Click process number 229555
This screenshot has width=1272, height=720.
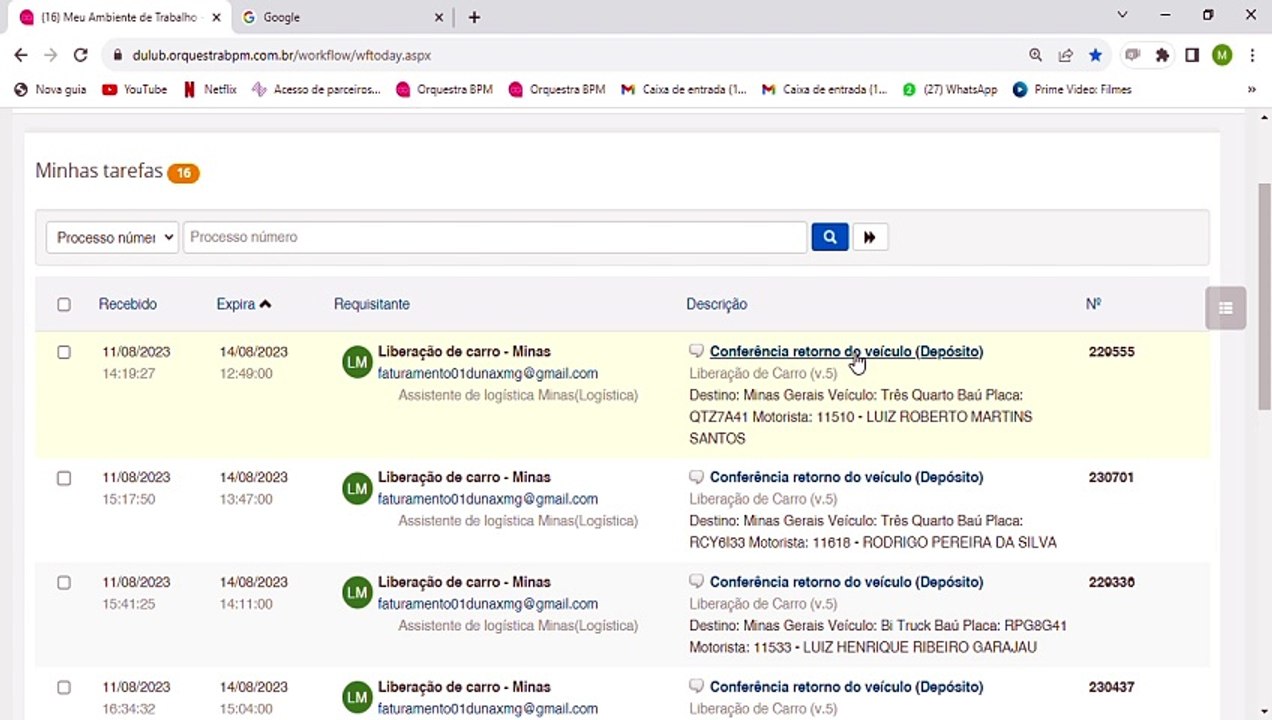1111,352
